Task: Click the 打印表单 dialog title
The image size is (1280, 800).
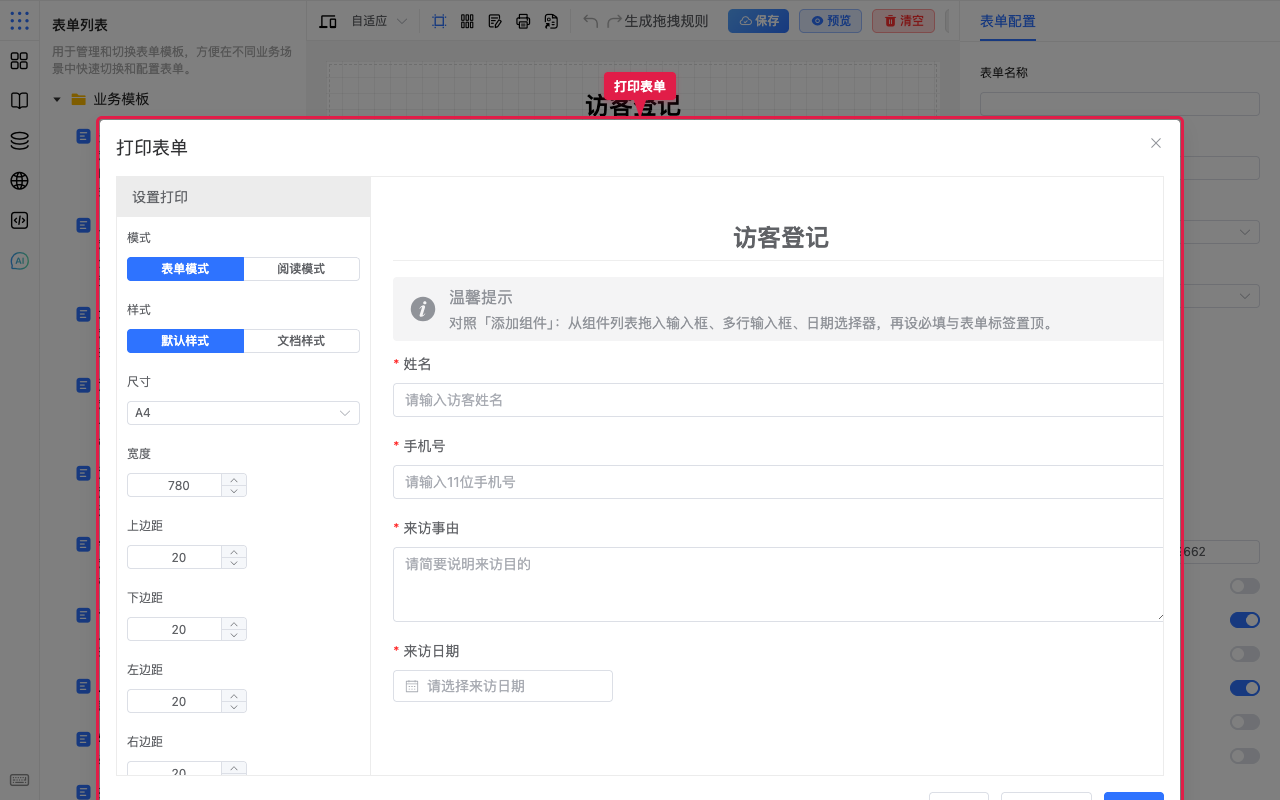Action: (152, 147)
